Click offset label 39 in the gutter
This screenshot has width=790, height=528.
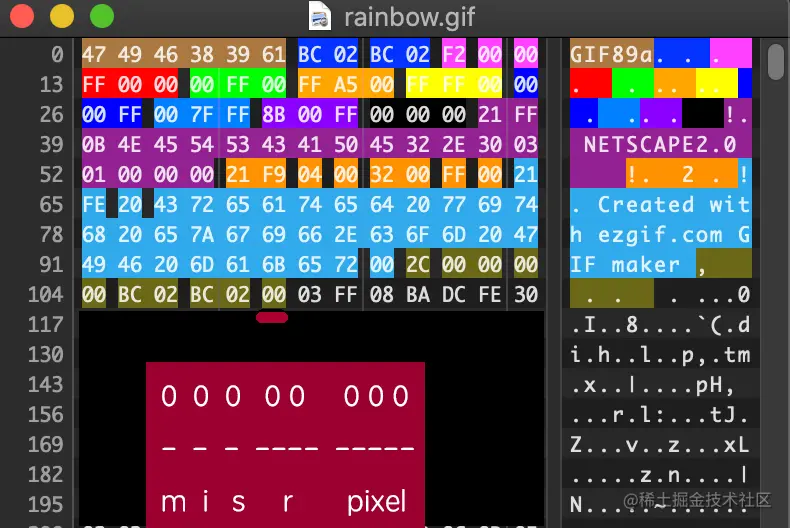pyautogui.click(x=51, y=145)
